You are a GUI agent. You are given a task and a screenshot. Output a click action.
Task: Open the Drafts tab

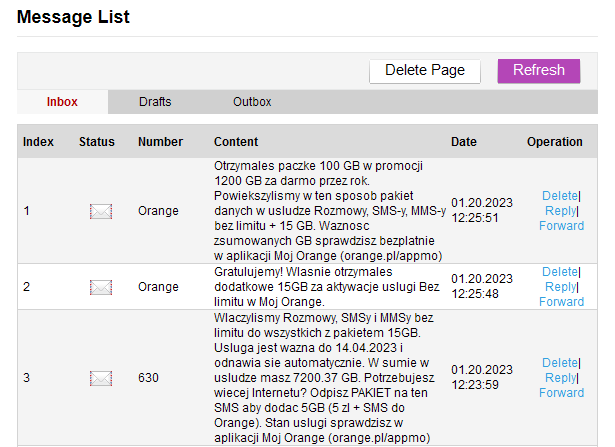coord(155,102)
